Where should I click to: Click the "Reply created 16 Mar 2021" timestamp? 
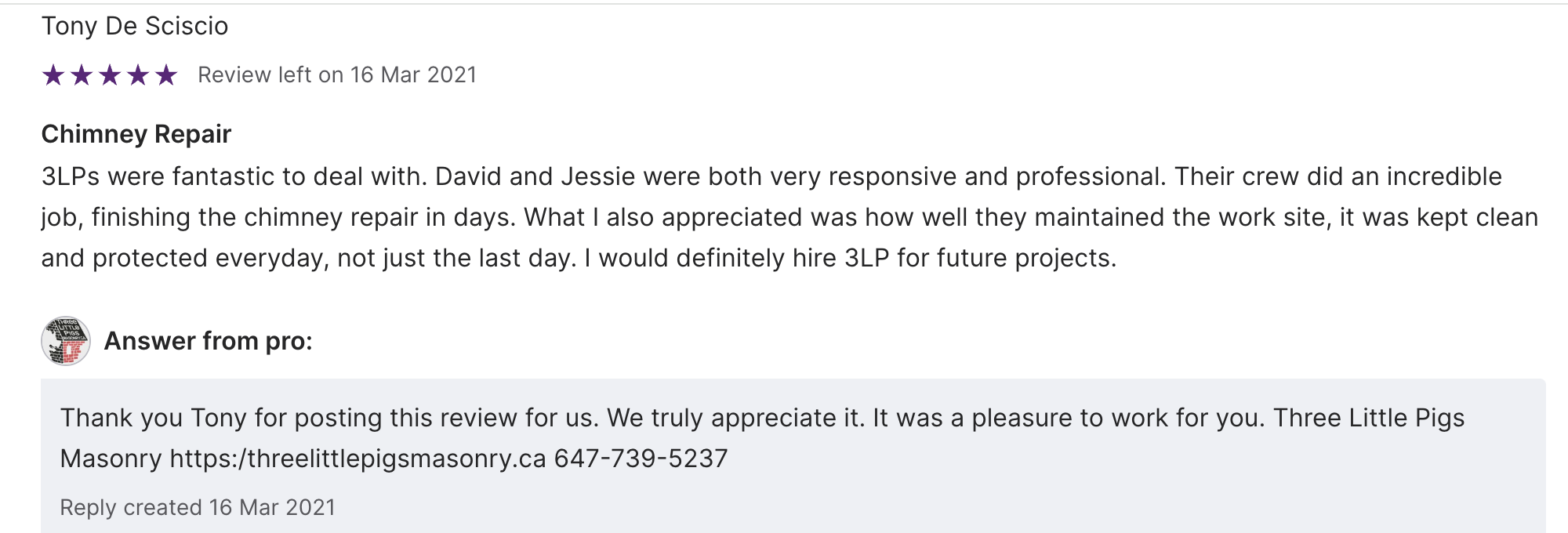(x=198, y=508)
